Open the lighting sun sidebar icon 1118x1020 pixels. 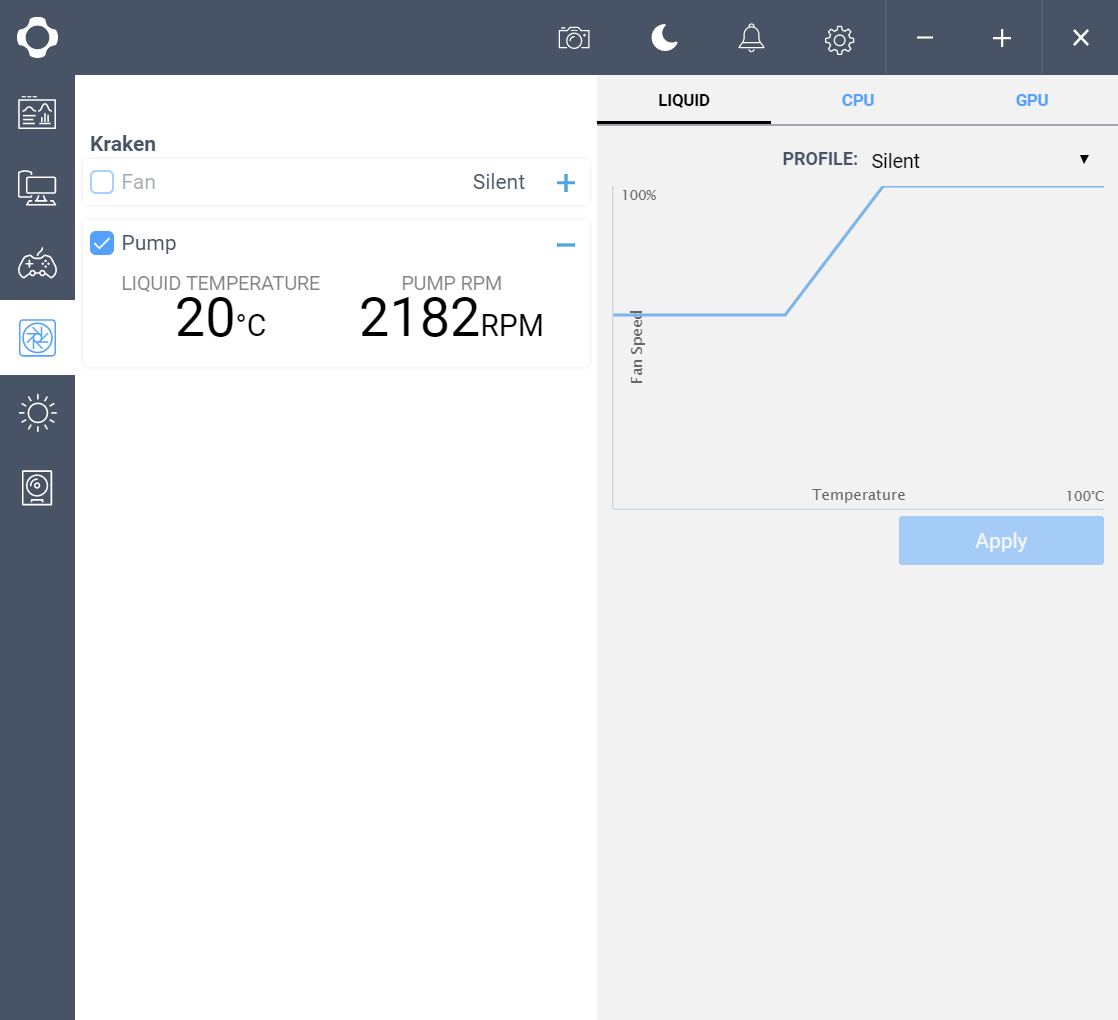[x=37, y=413]
